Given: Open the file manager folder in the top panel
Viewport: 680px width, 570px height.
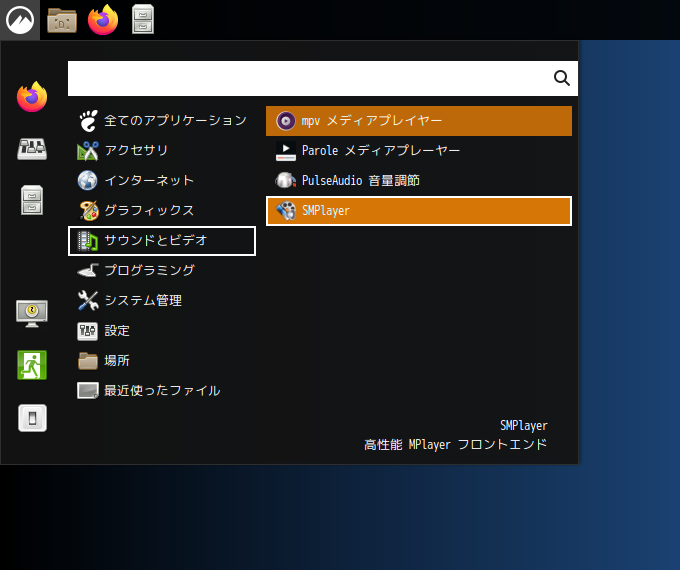Looking at the screenshot, I should pyautogui.click(x=62, y=20).
